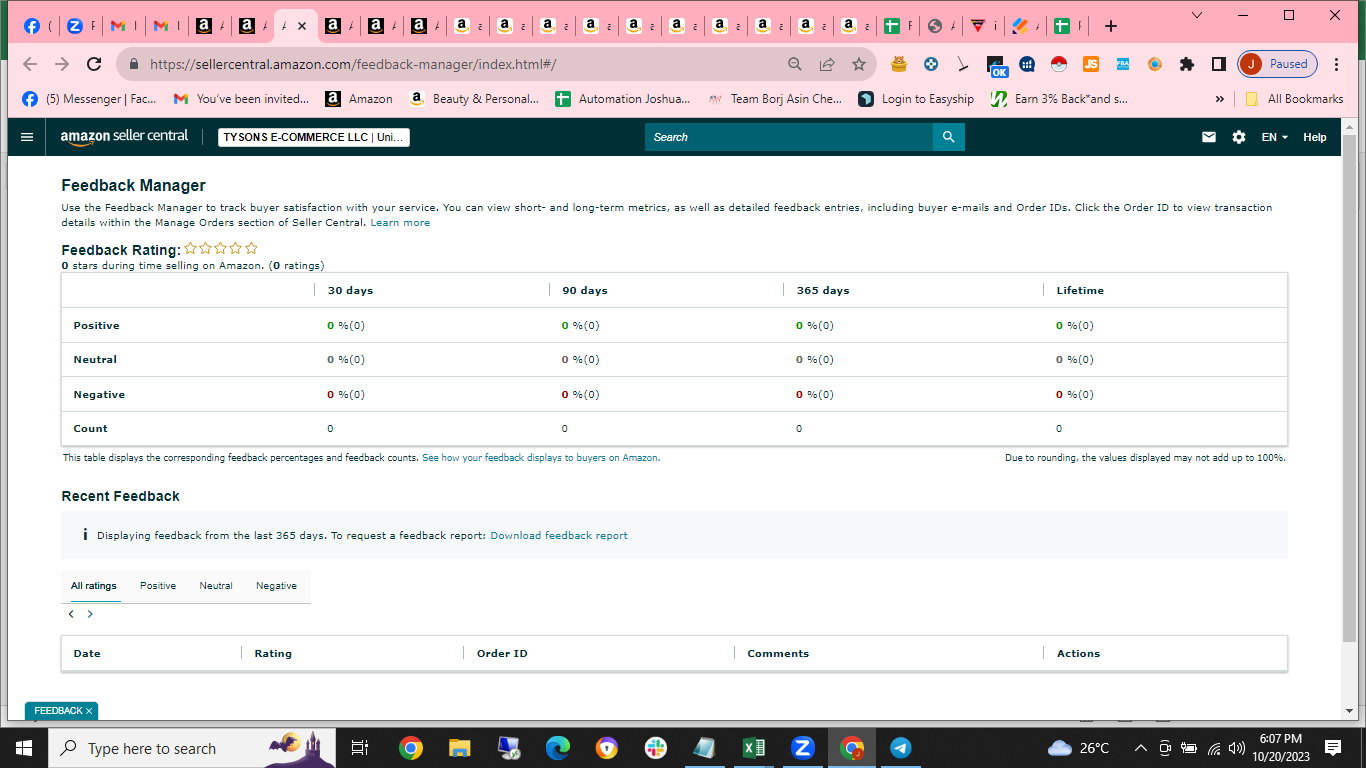Open the Beauty & Personal bookmark

(475, 99)
